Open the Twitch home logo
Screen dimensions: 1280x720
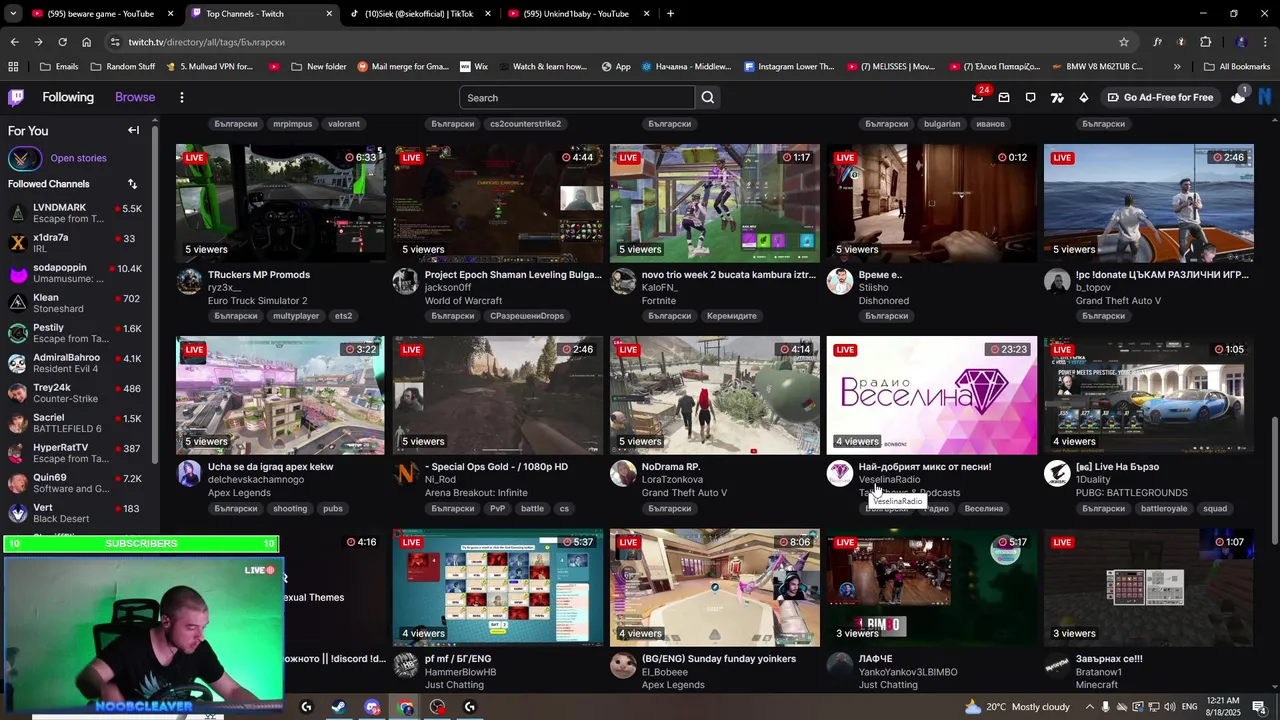[x=16, y=97]
